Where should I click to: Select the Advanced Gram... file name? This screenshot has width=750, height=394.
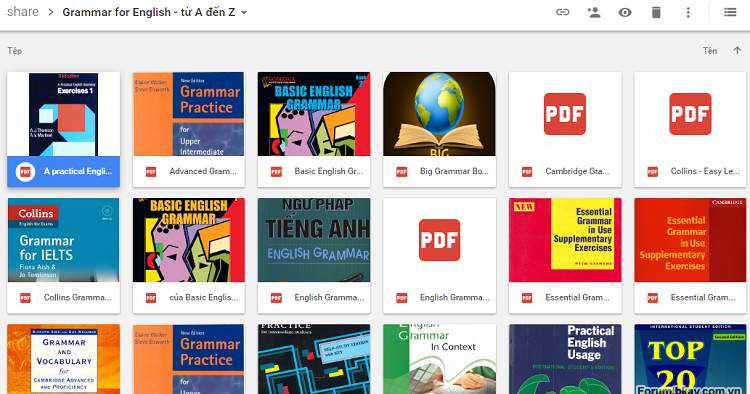(203, 171)
